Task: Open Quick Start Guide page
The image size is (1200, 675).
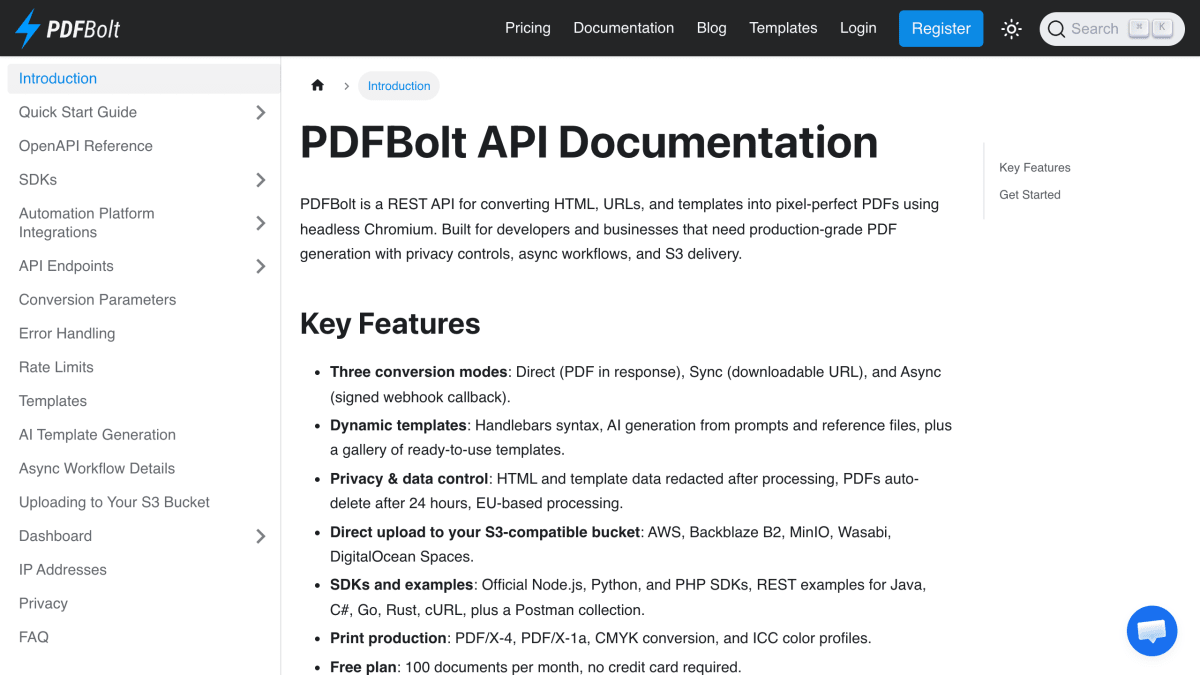Action: [x=78, y=112]
